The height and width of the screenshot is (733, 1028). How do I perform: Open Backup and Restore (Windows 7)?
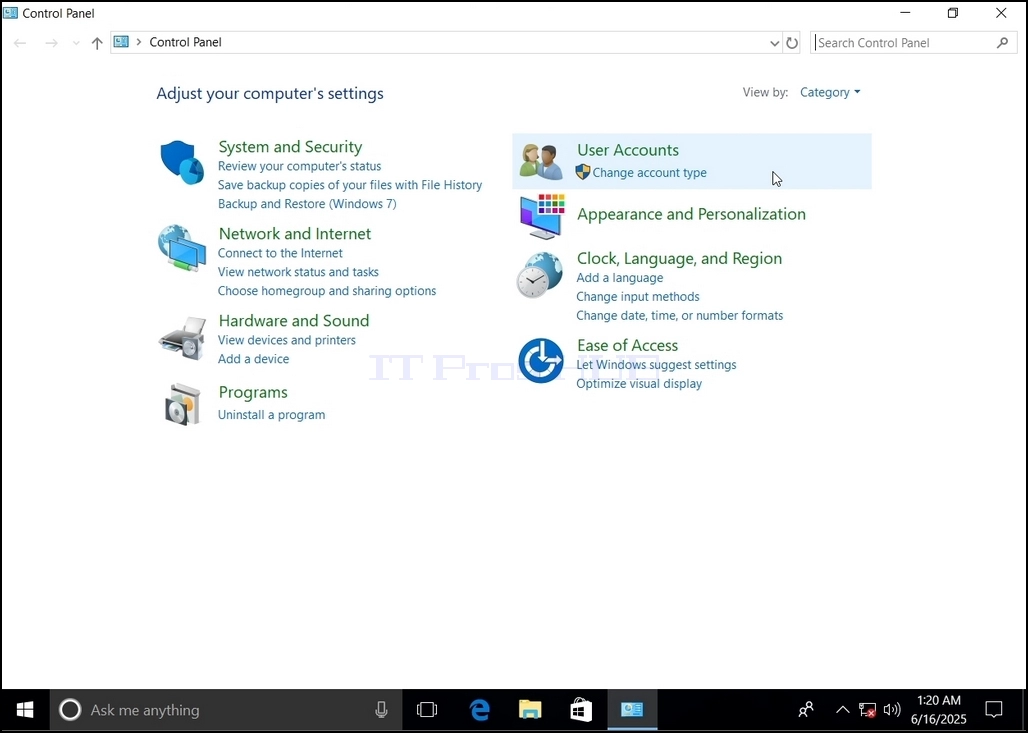[307, 204]
